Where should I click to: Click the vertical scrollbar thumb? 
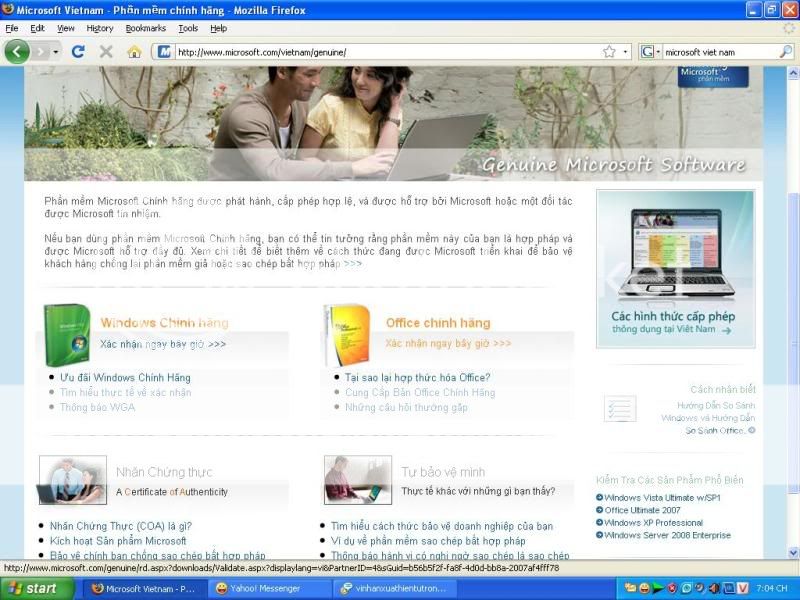tap(793, 343)
